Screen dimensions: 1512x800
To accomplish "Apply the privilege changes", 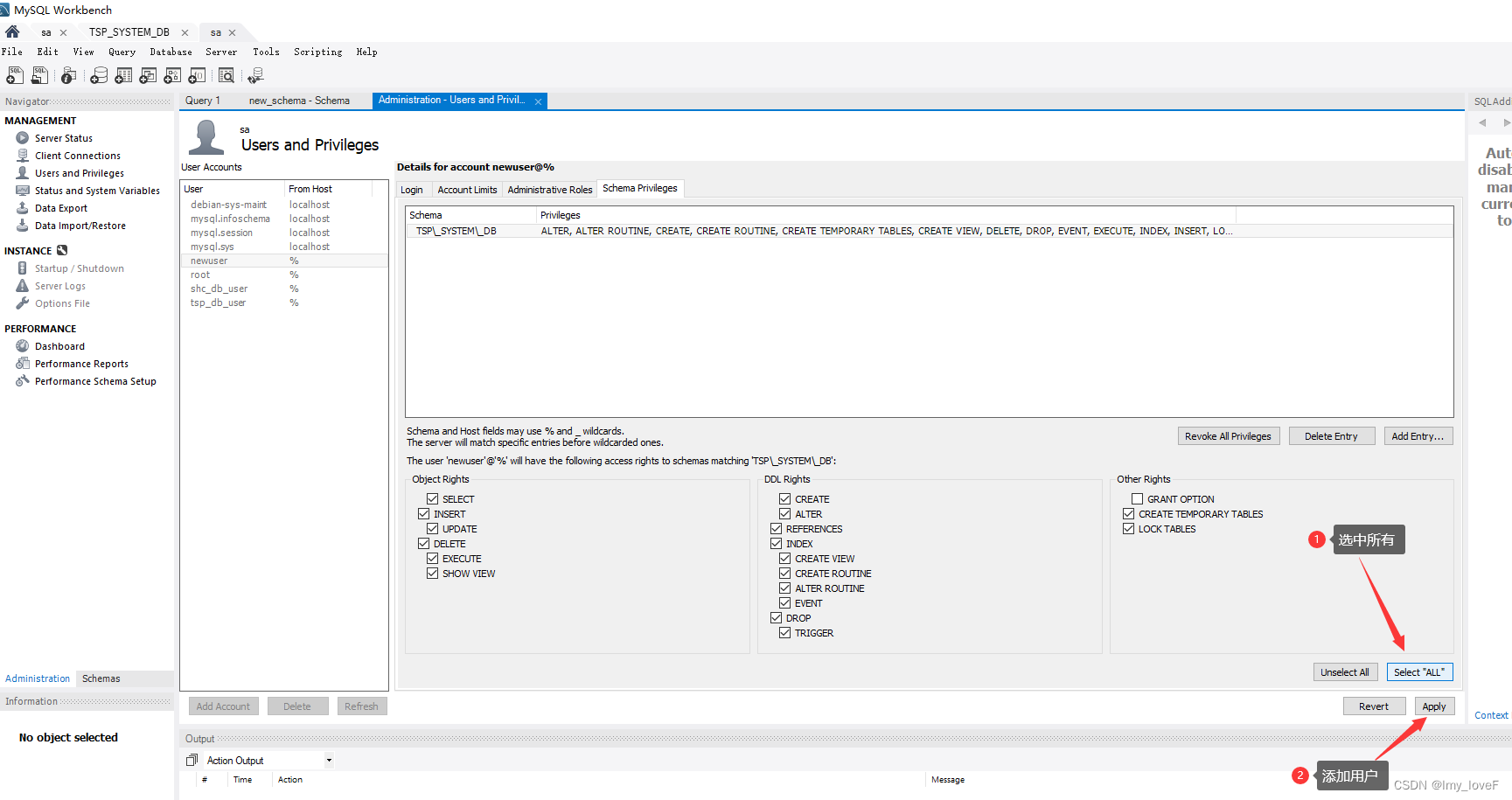I will [1434, 706].
